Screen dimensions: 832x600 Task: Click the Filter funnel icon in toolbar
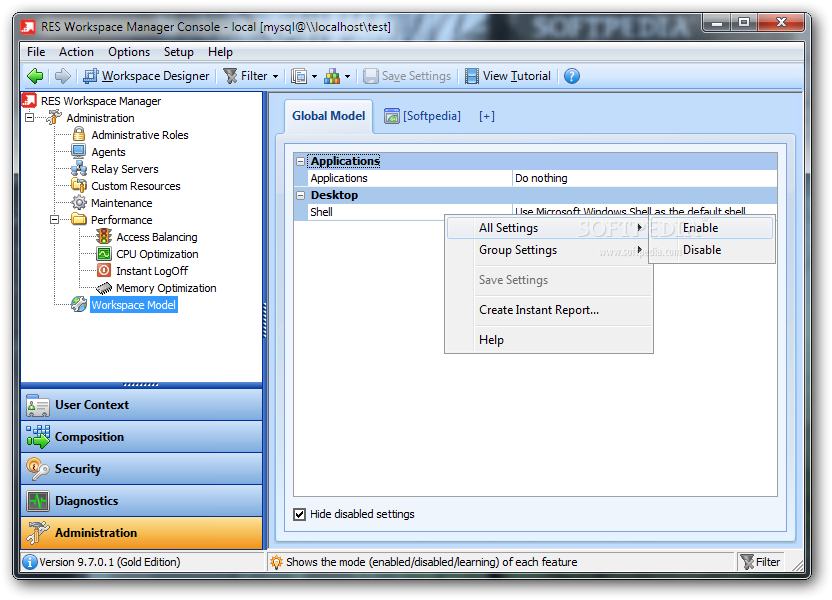tap(230, 76)
